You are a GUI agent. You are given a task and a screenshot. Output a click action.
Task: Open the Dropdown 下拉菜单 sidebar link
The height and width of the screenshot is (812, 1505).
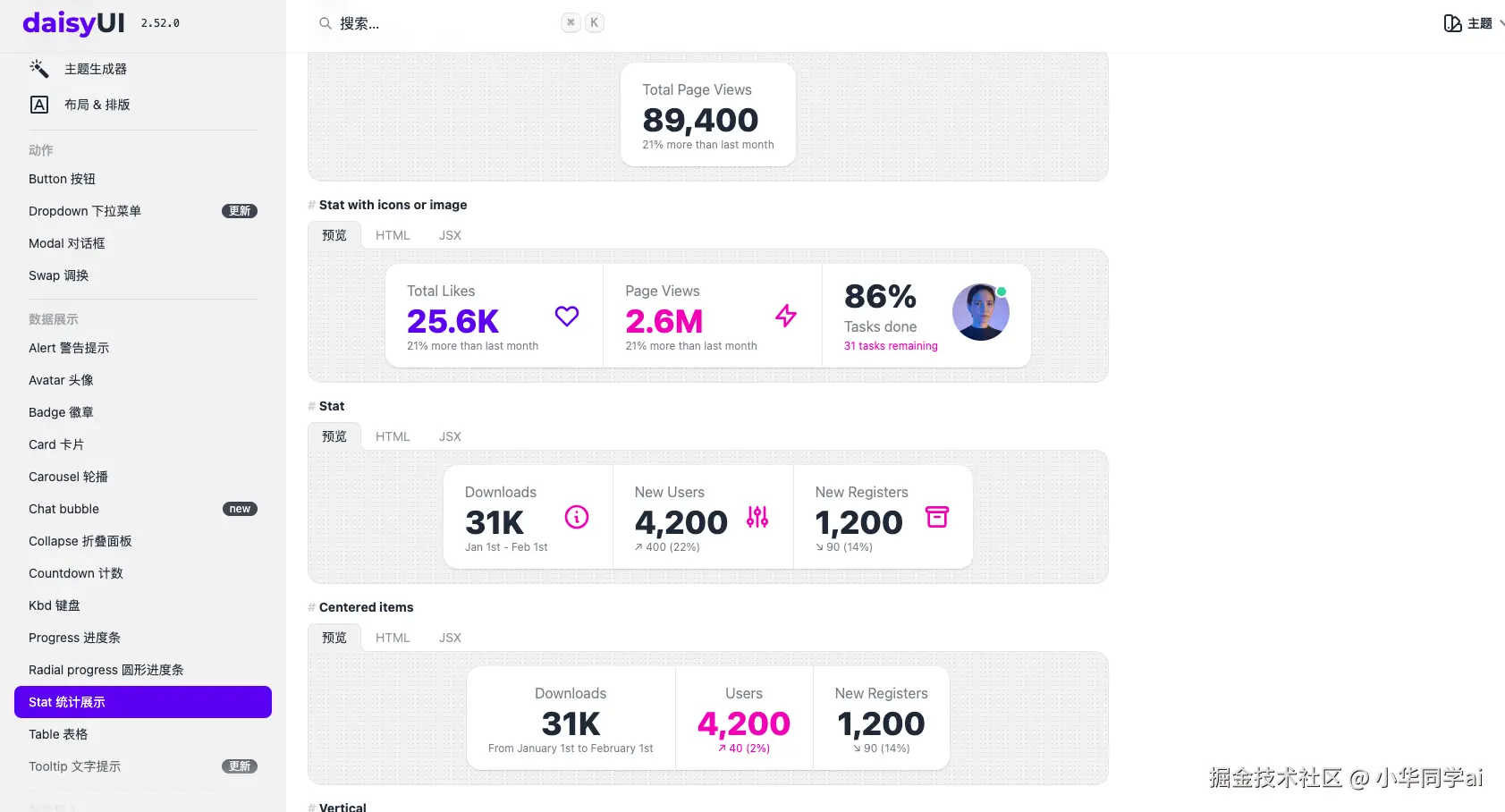[x=85, y=211]
